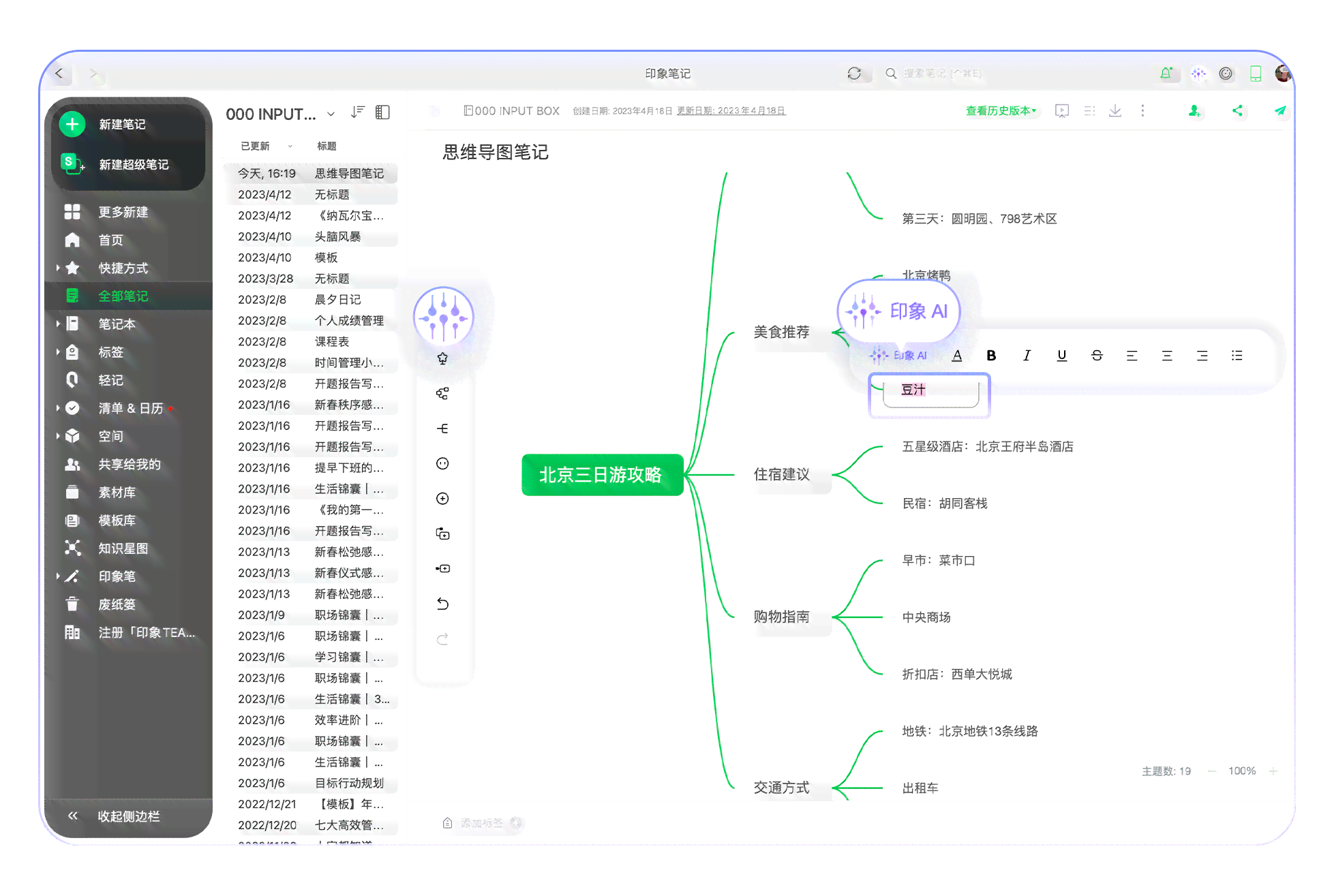1334x896 pixels.
Task: Select the note 头脑风暴
Action: pyautogui.click(x=312, y=236)
